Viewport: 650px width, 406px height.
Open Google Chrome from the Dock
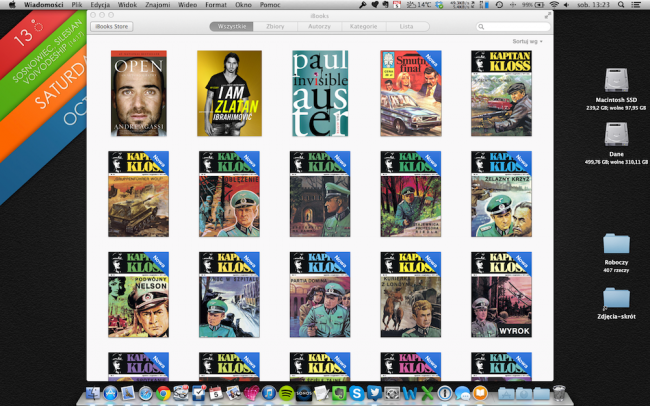coord(163,392)
